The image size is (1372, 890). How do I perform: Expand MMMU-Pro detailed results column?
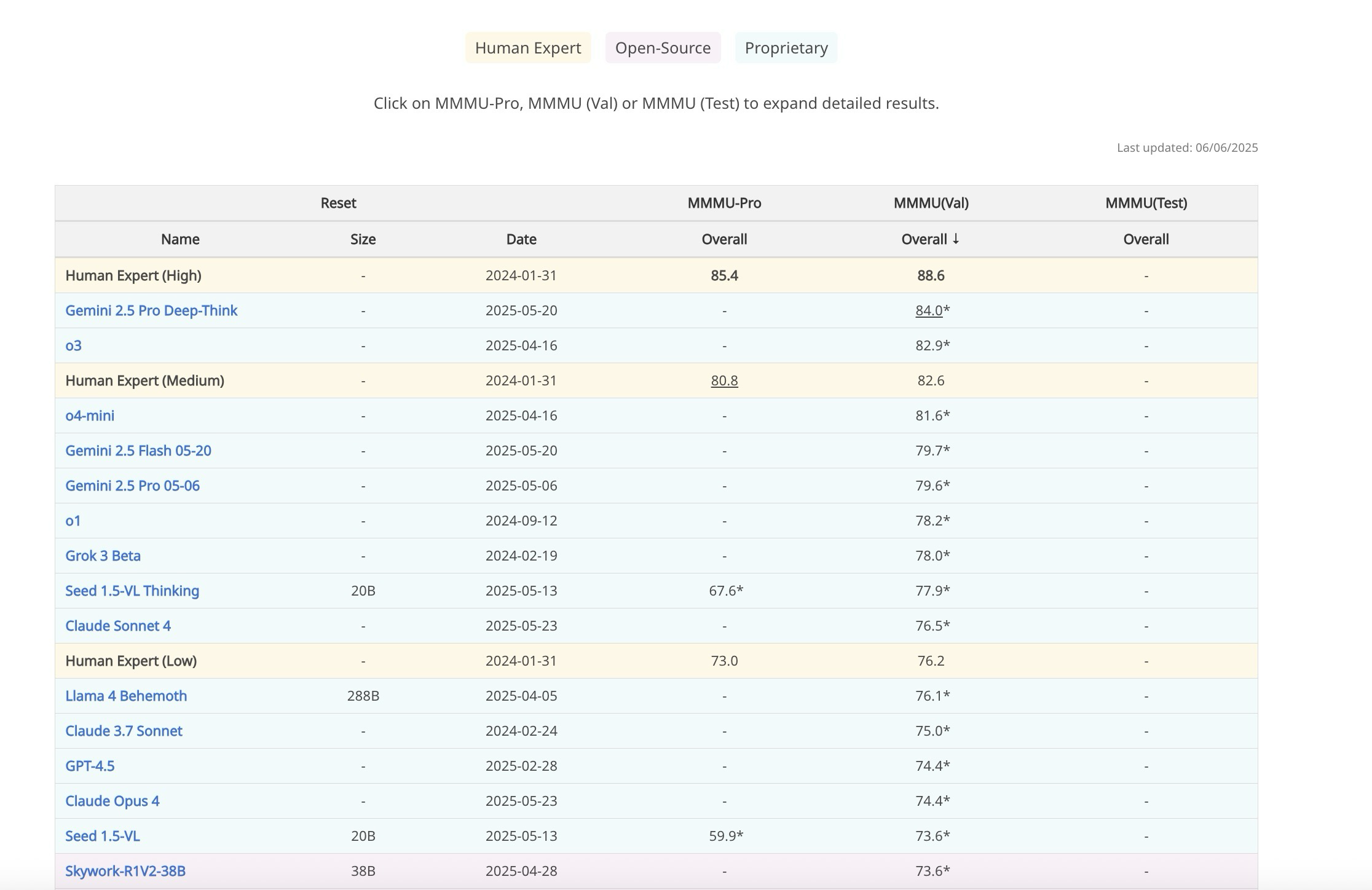point(724,203)
